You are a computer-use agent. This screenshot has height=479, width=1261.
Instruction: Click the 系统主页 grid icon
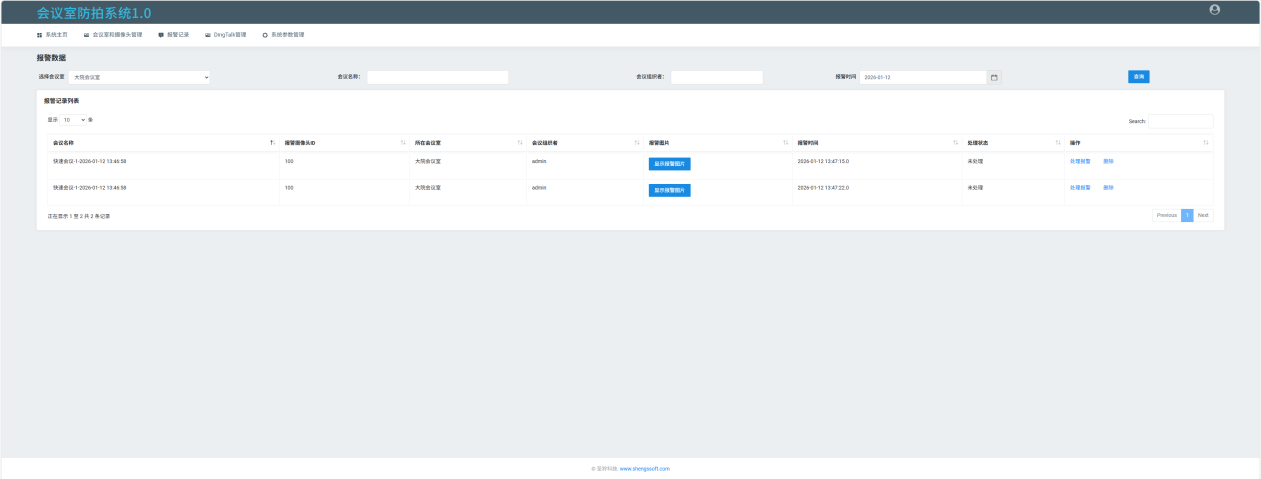40,35
